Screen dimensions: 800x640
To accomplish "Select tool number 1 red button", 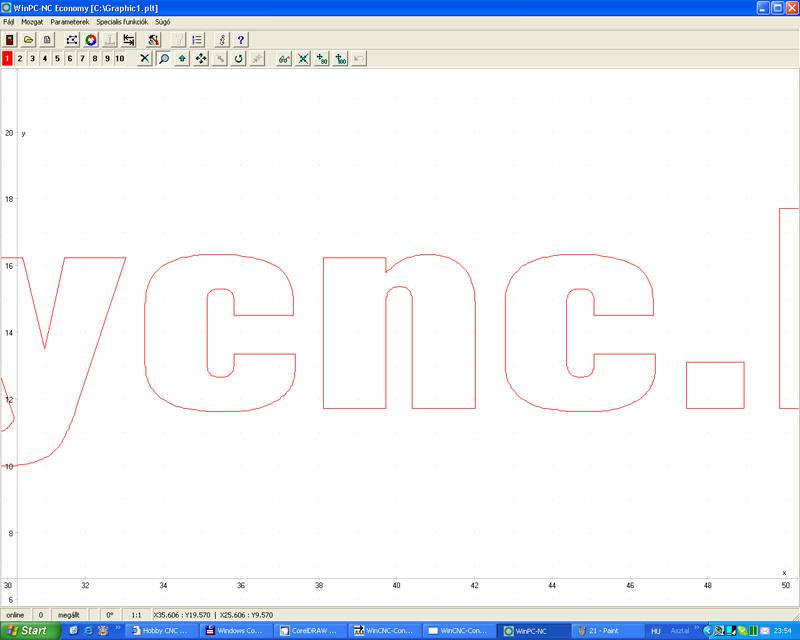I will (x=7, y=59).
